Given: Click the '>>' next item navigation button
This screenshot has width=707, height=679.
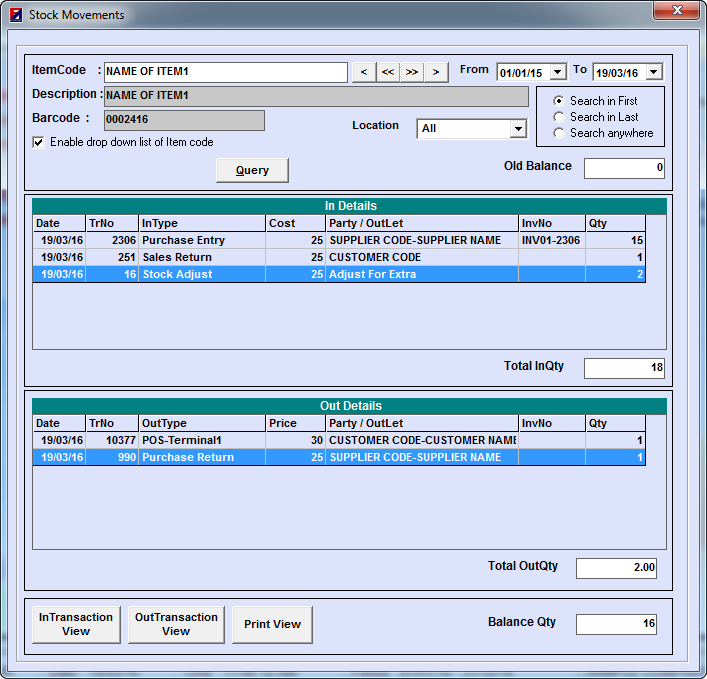Looking at the screenshot, I should tap(411, 72).
